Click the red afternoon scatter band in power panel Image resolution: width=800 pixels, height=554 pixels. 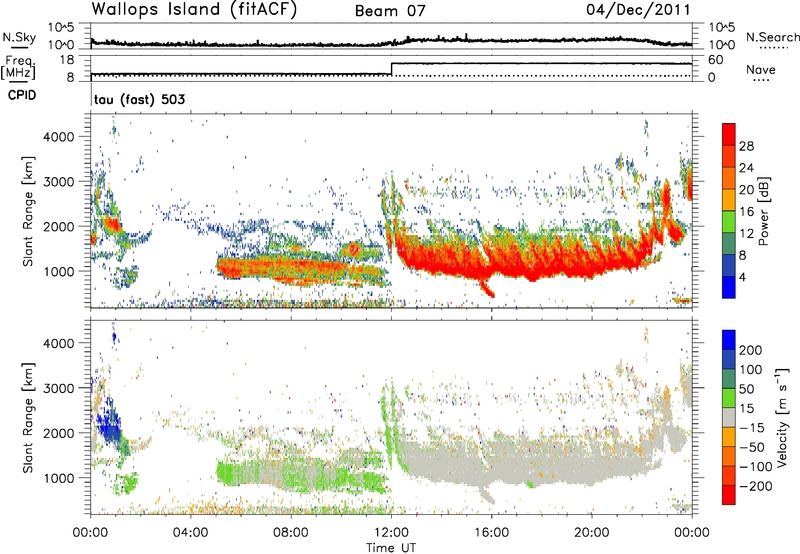(x=526, y=260)
